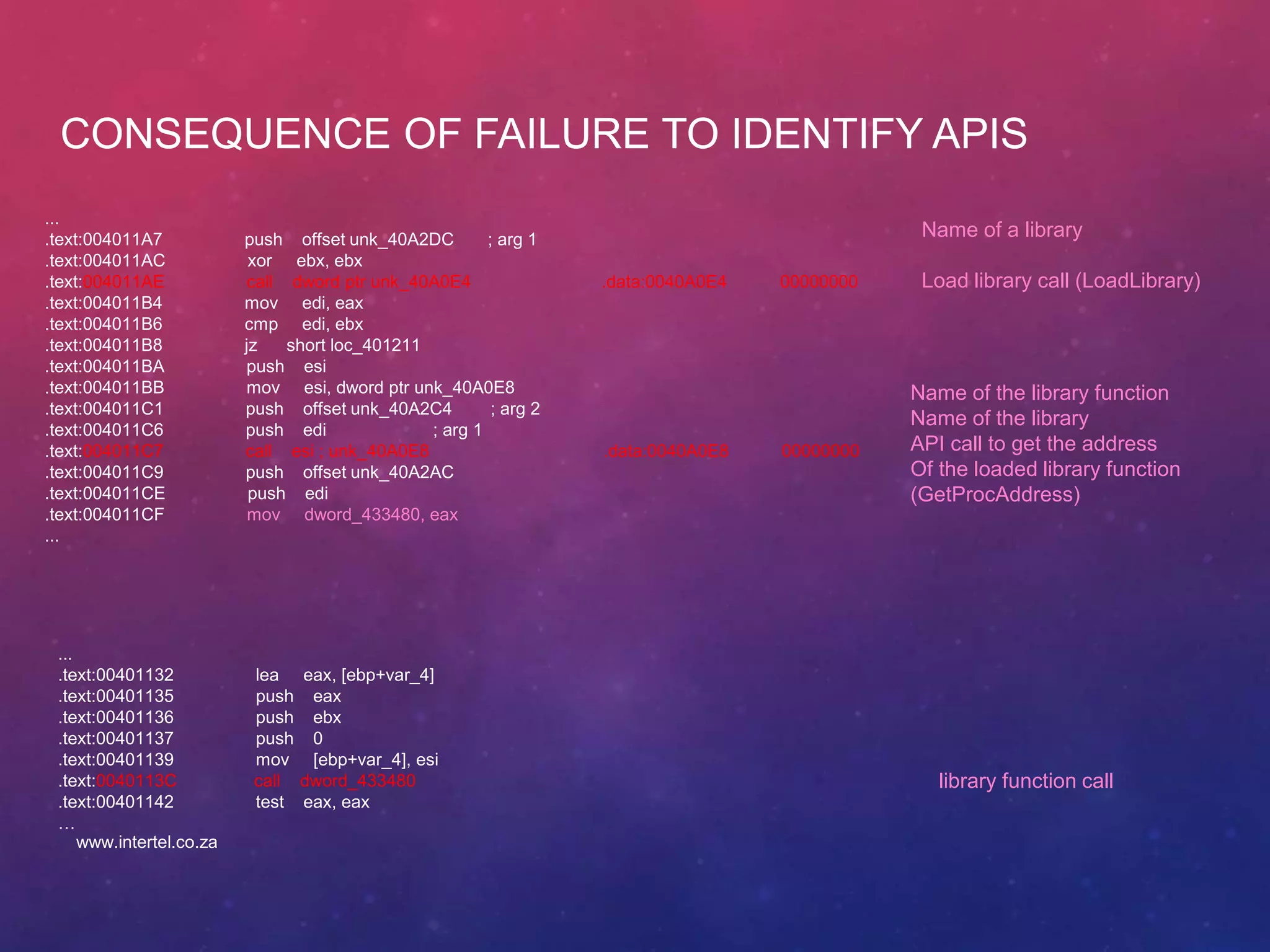Select 'mov [ebp+var_4], esi' instruction
Screen dimensions: 1270x952
tap(347, 759)
